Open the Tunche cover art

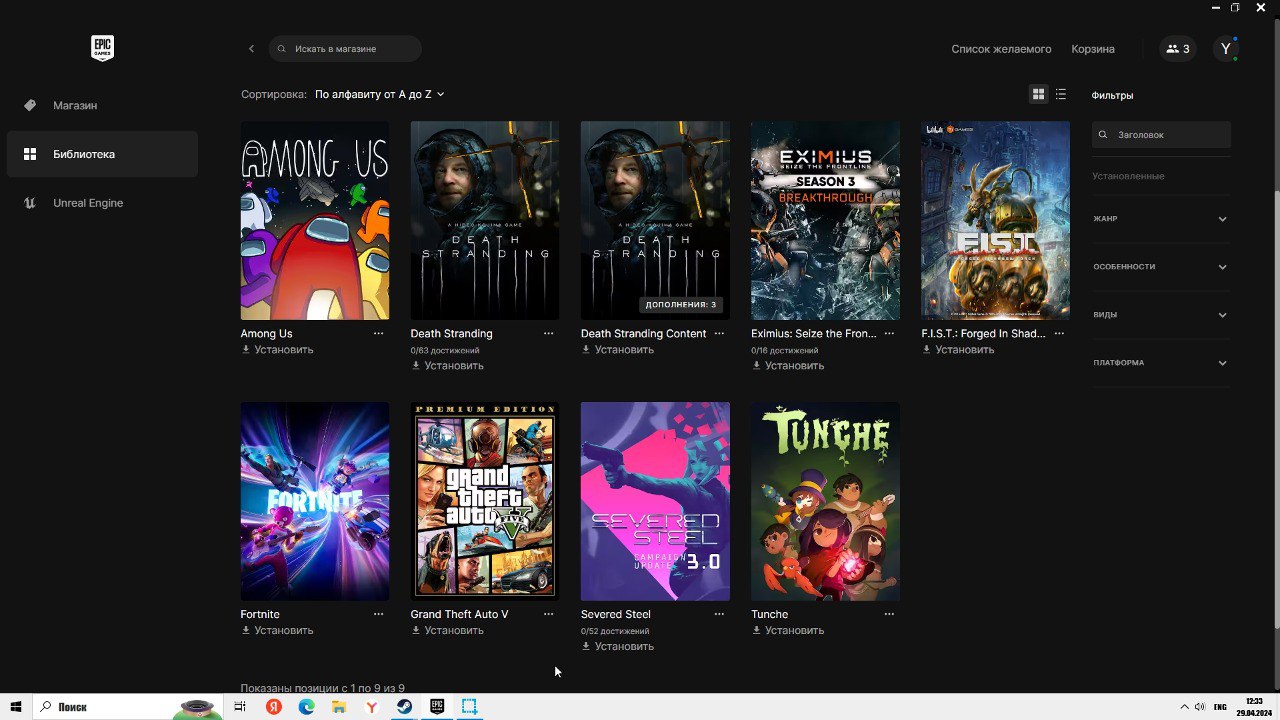pos(825,501)
